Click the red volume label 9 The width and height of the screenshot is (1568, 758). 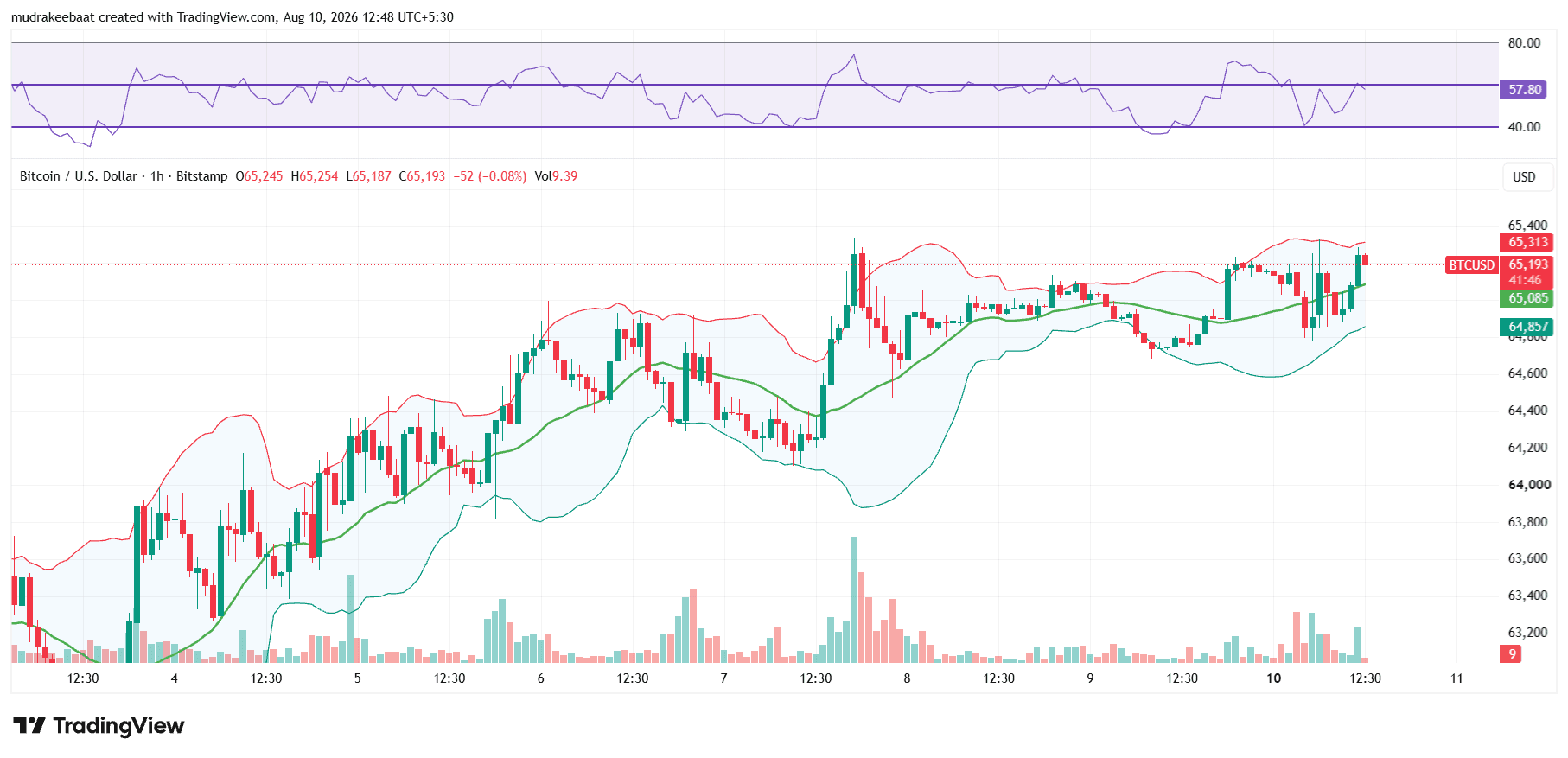coord(1511,653)
